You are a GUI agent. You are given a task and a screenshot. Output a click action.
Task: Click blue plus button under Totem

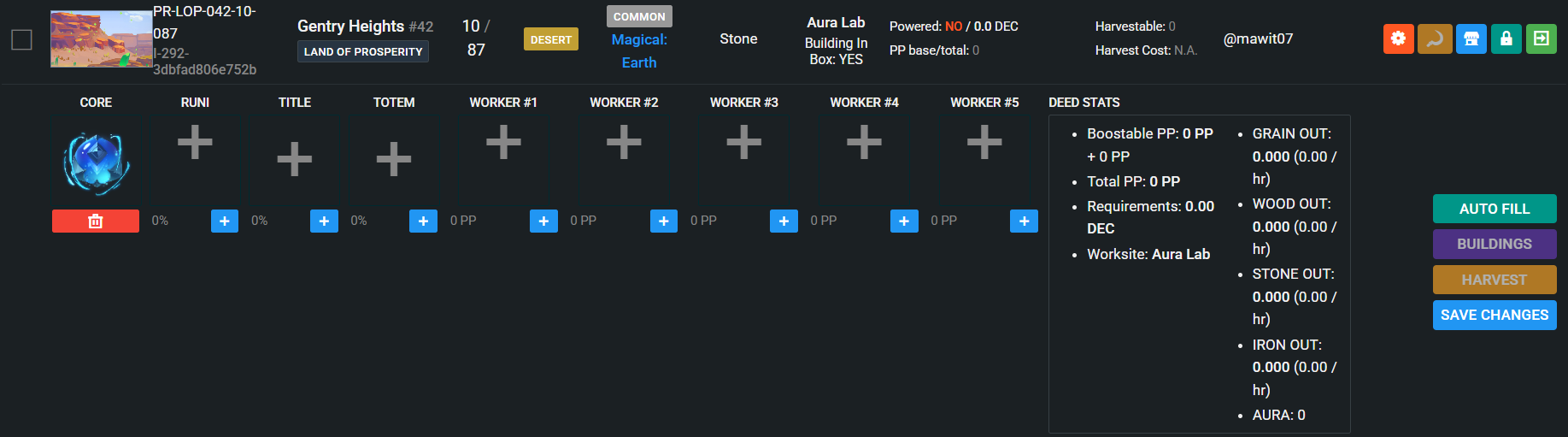423,221
